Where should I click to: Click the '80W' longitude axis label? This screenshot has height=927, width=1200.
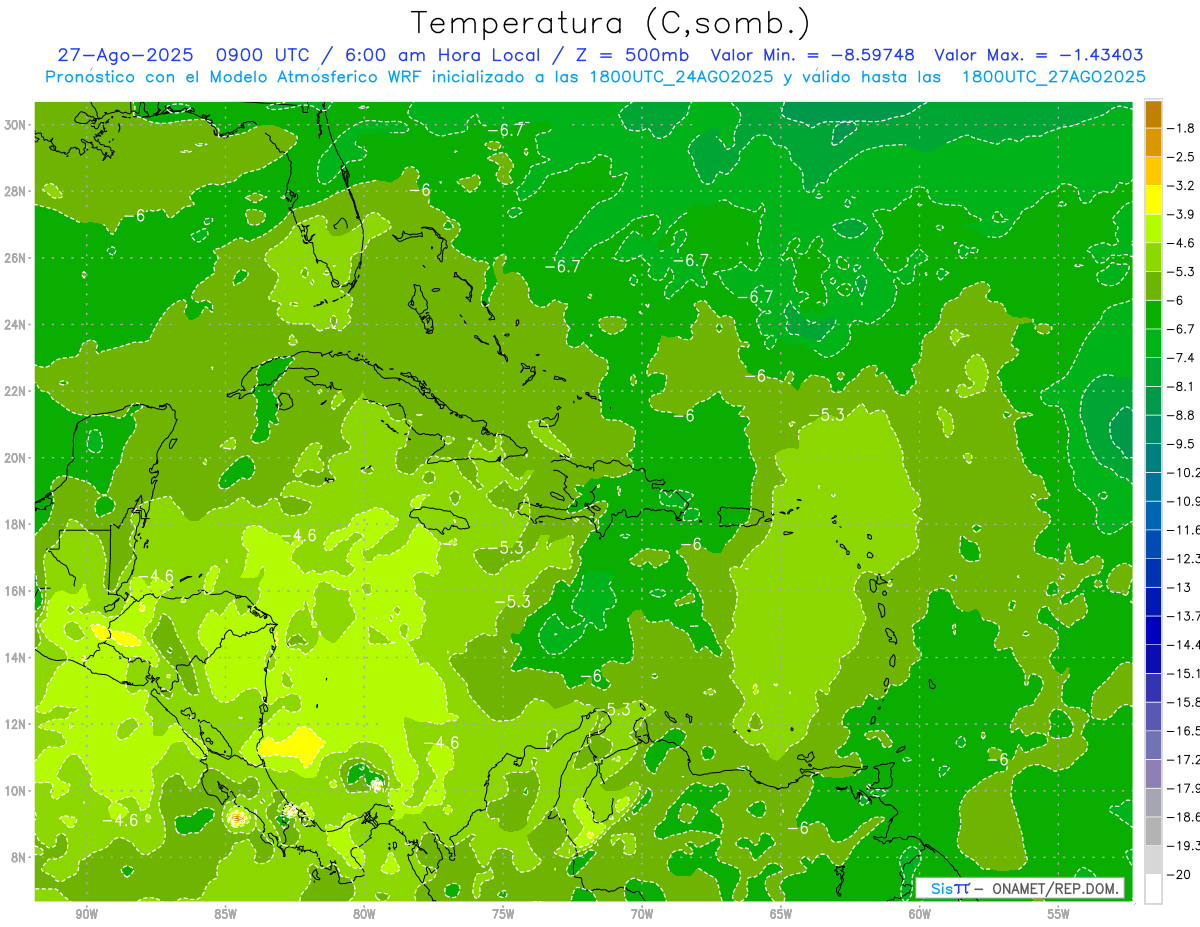(364, 914)
